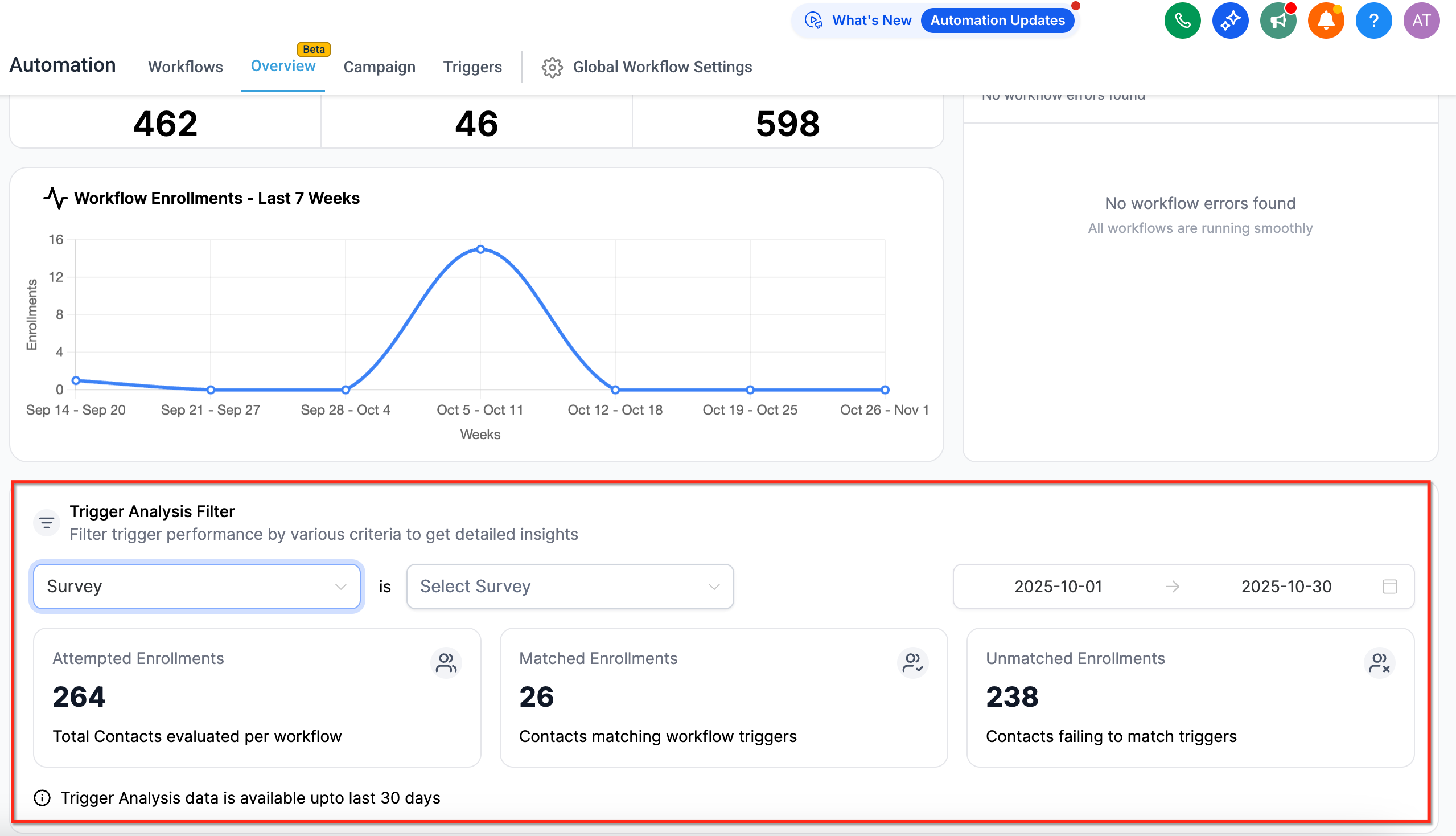Image resolution: width=1456 pixels, height=836 pixels.
Task: Open the Campaign tab
Action: tap(379, 67)
